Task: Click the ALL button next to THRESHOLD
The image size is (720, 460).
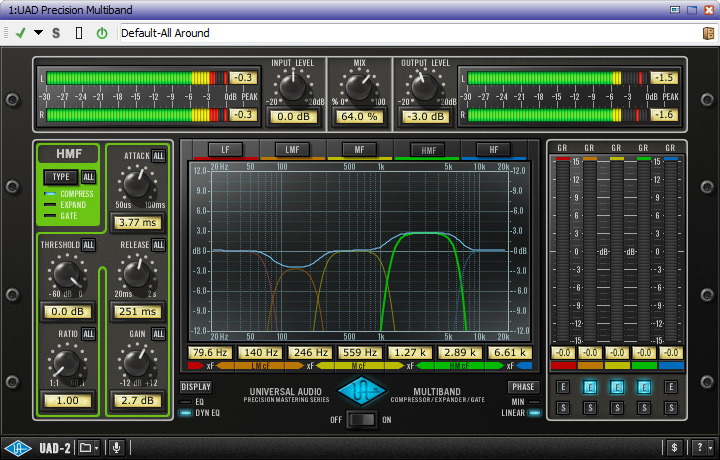Action: pyautogui.click(x=89, y=245)
